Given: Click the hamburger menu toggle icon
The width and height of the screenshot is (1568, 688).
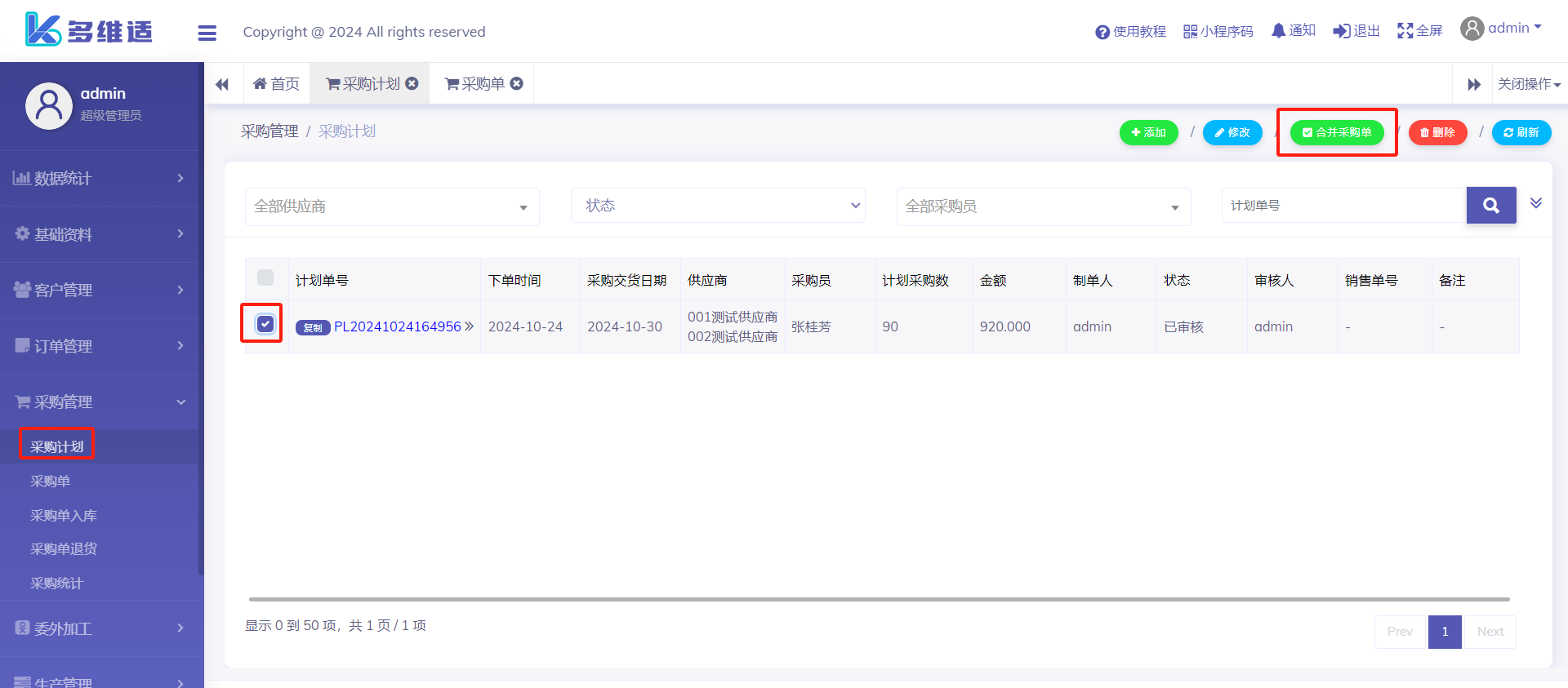Looking at the screenshot, I should pos(207,33).
